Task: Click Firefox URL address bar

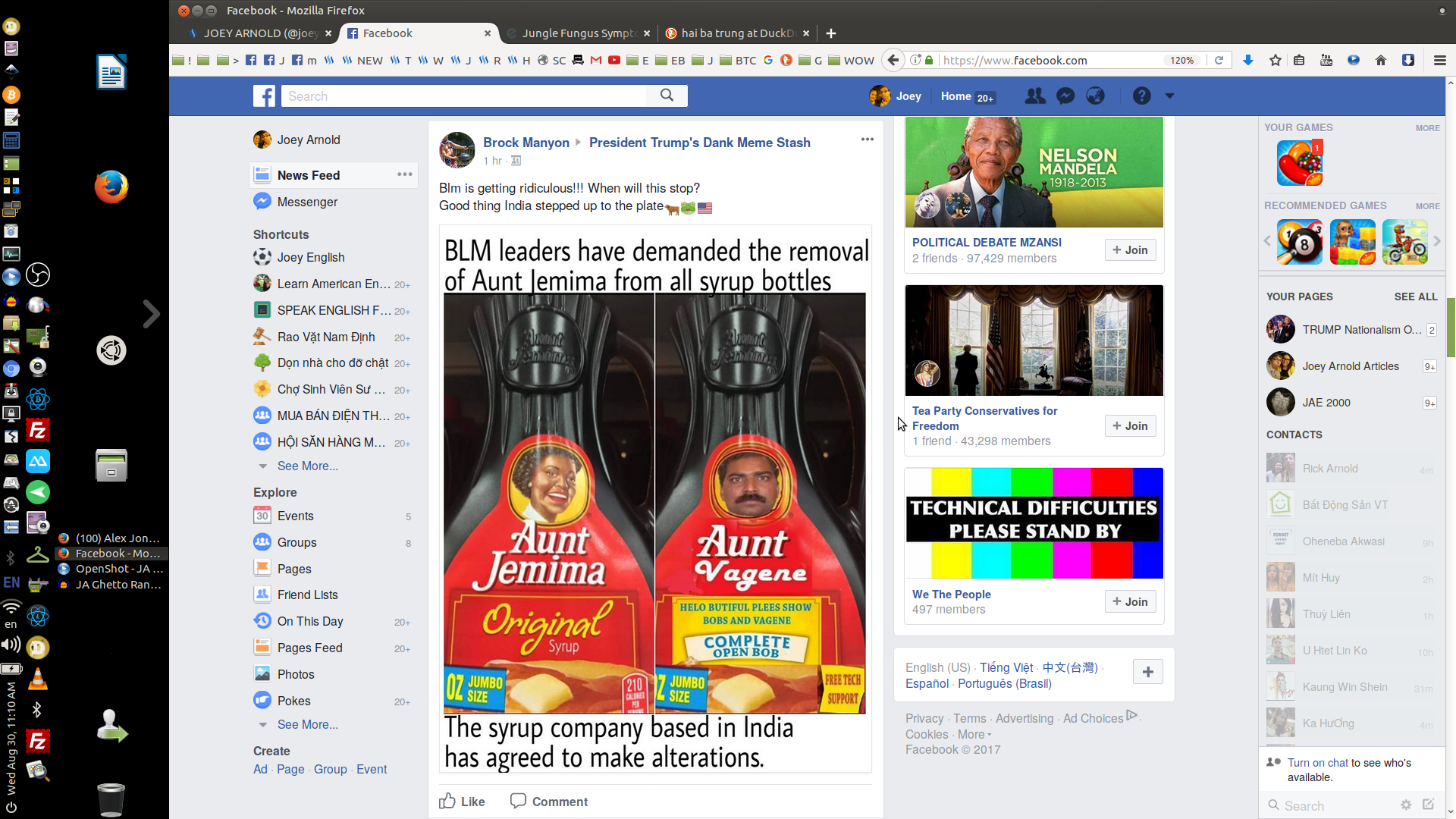Action: tap(1050, 60)
